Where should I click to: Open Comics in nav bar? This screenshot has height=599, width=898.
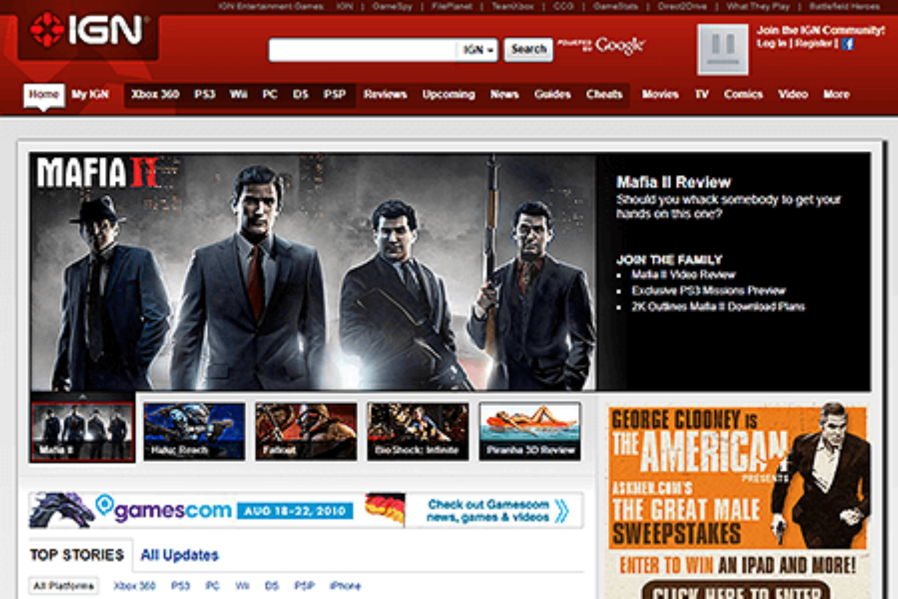point(743,94)
